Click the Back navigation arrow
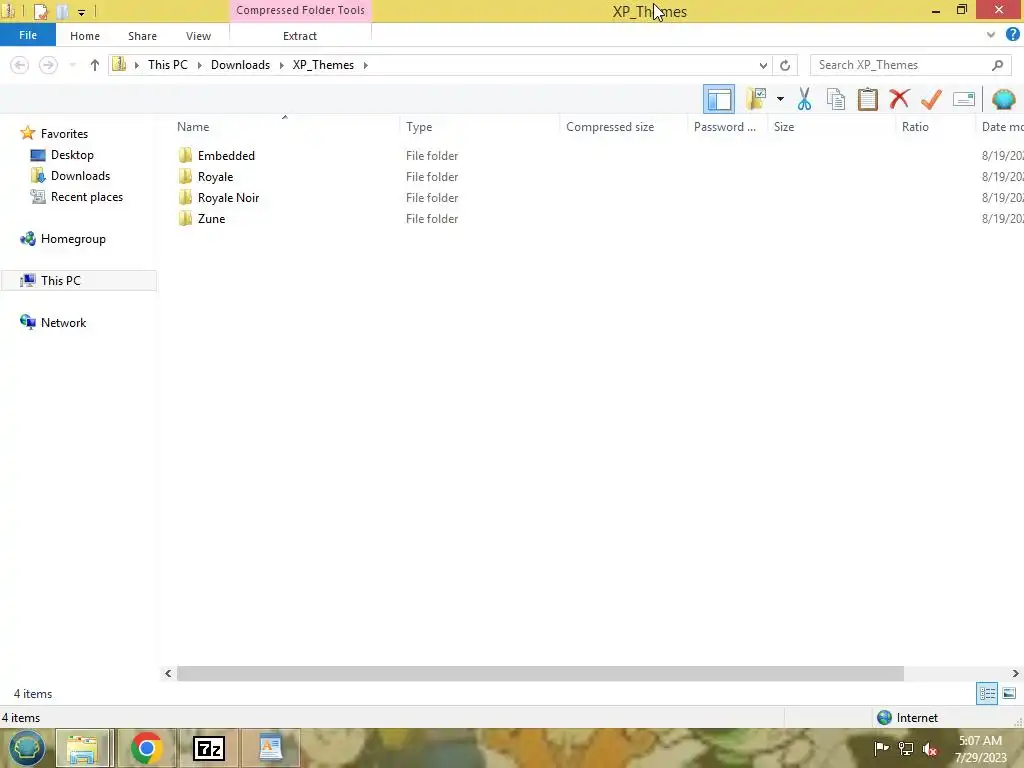 20,65
